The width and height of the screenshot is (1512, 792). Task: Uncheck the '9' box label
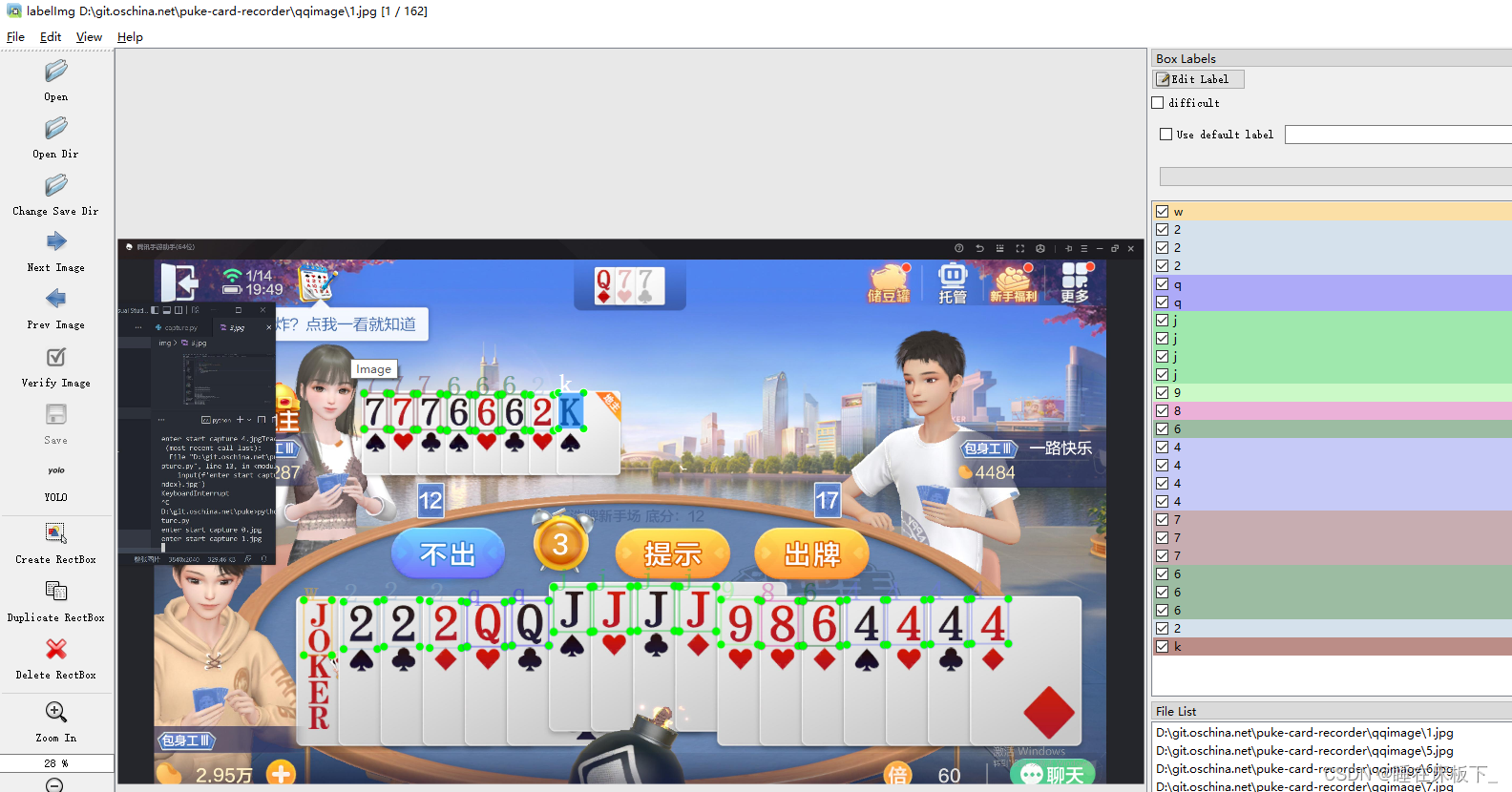1162,393
